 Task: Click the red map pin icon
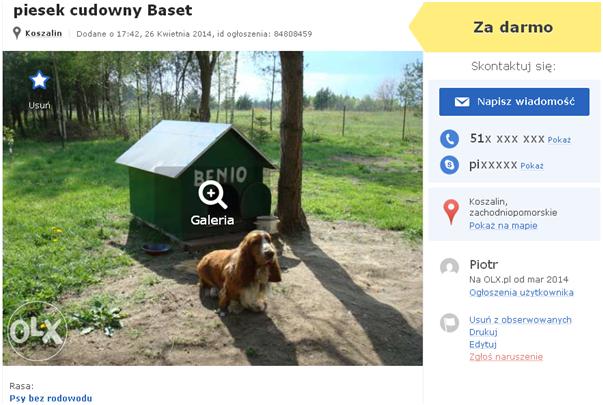[x=451, y=212]
